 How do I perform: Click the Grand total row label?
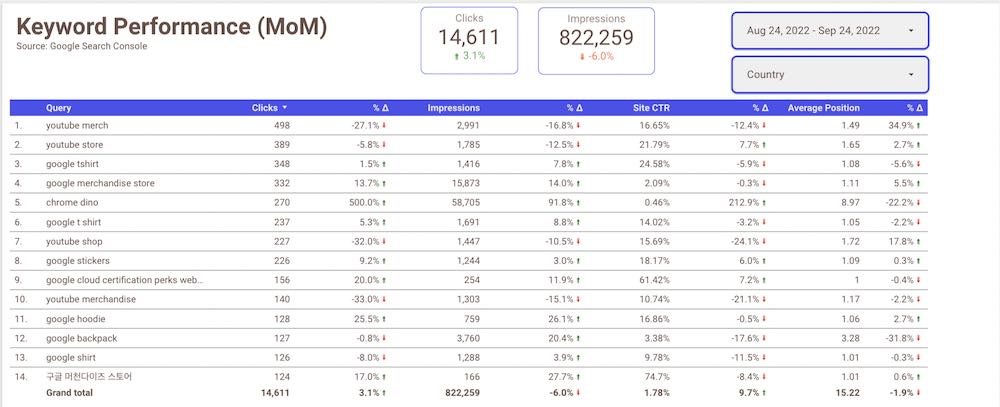point(69,393)
